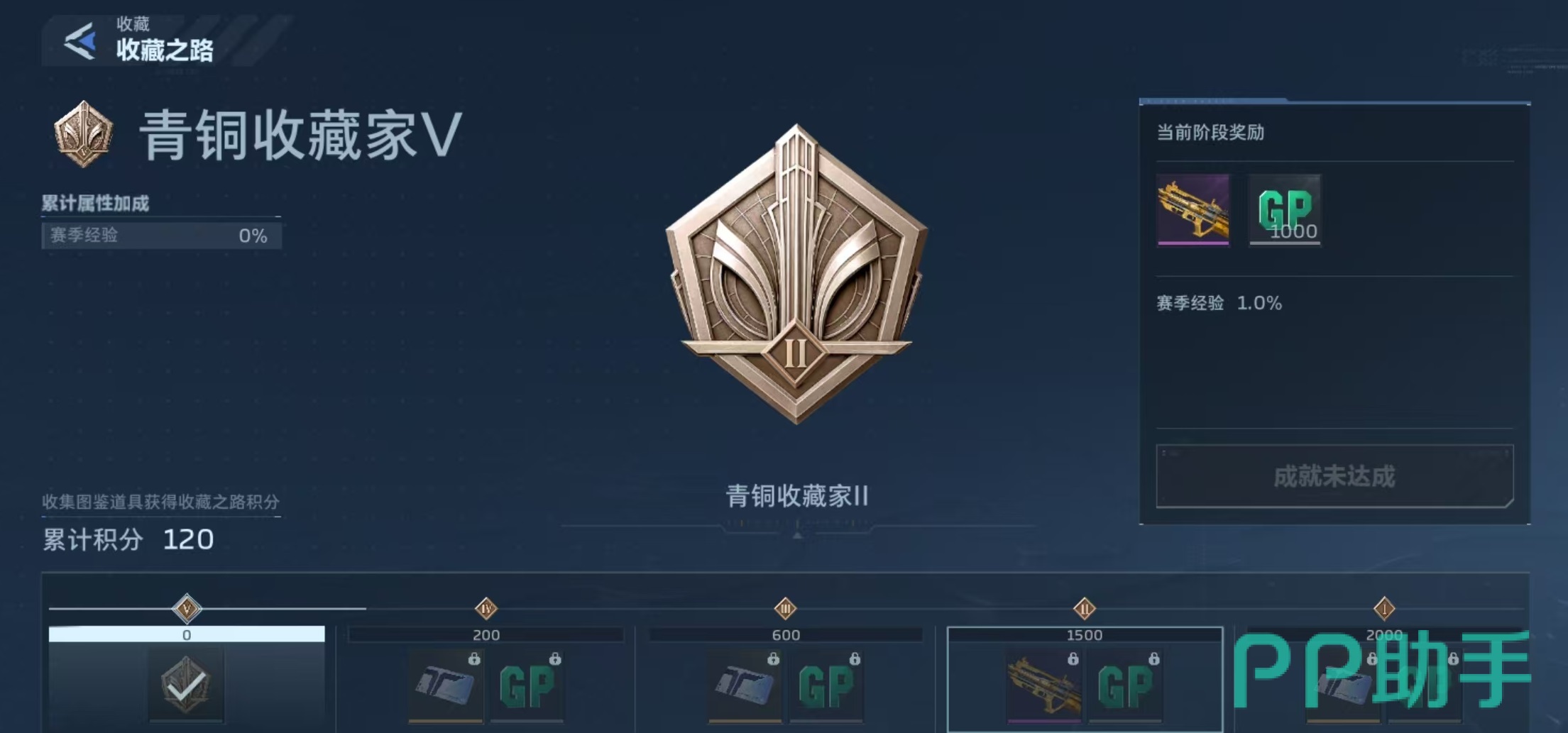Open the locked card reward at 200
The height and width of the screenshot is (733, 1568).
(x=446, y=686)
